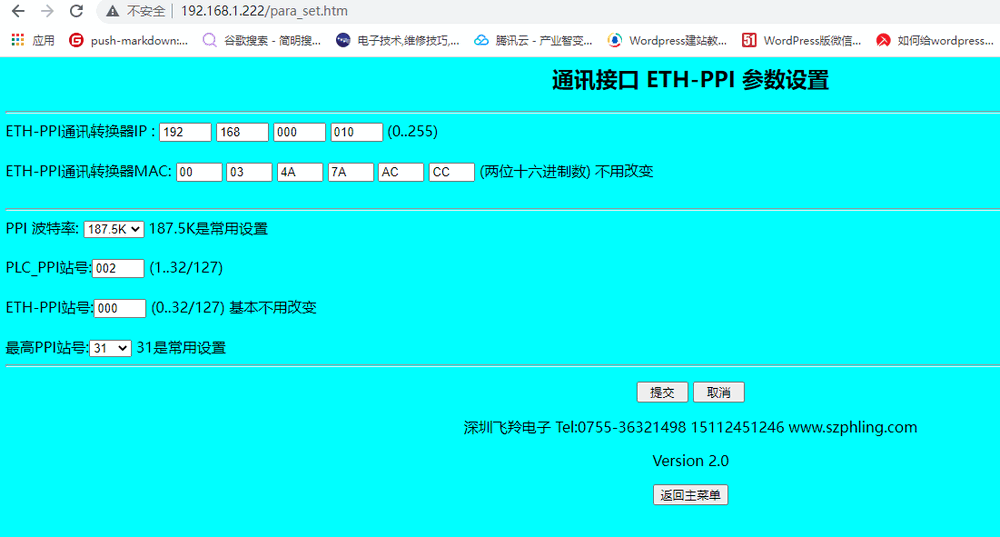Click the last IP field containing 010
The width and height of the screenshot is (1000, 537).
[357, 132]
